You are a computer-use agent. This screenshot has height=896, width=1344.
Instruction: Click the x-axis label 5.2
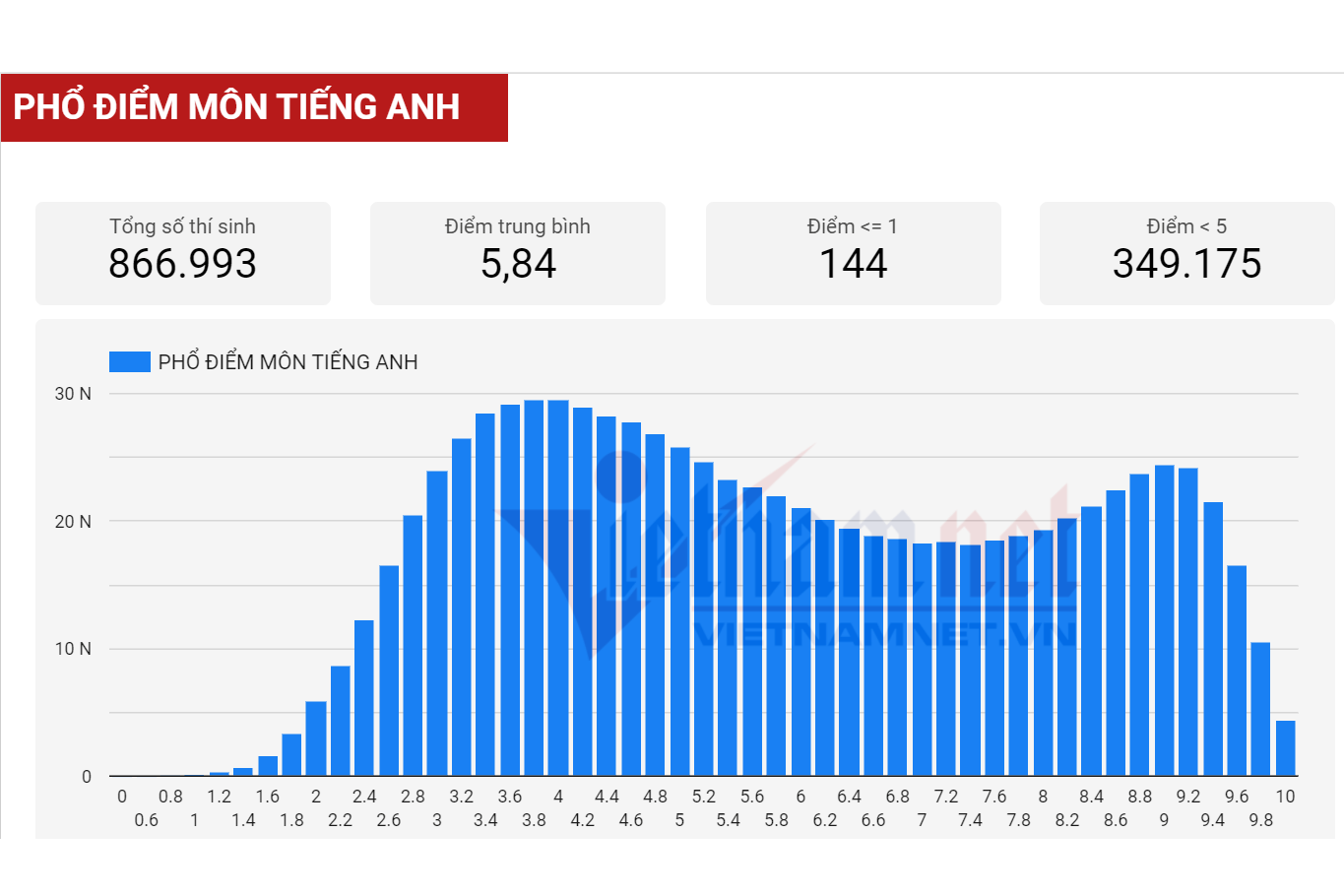703,797
